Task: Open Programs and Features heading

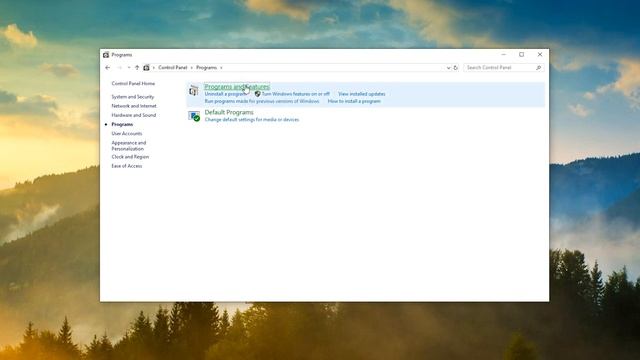Action: (237, 87)
